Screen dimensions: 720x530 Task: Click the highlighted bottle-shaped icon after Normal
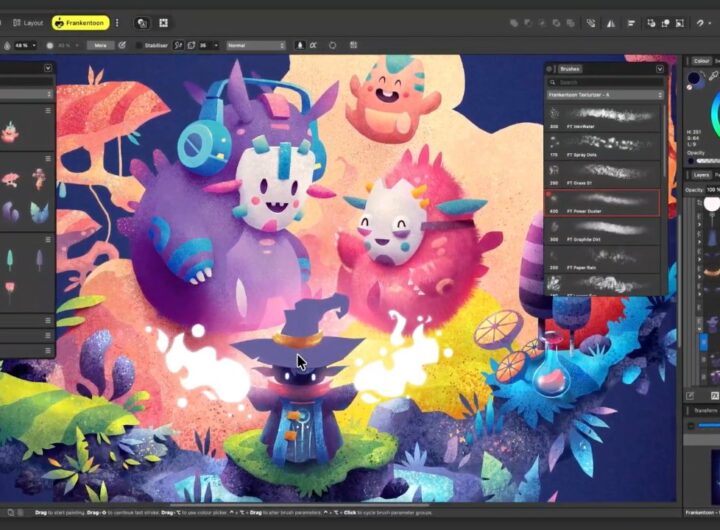(x=300, y=45)
